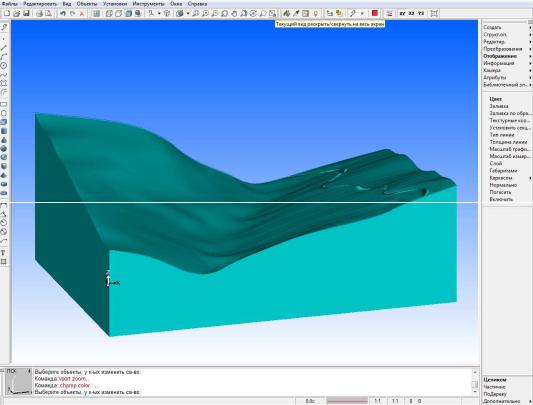Click the Погасить option
This screenshot has height=405, width=533.
pos(500,192)
